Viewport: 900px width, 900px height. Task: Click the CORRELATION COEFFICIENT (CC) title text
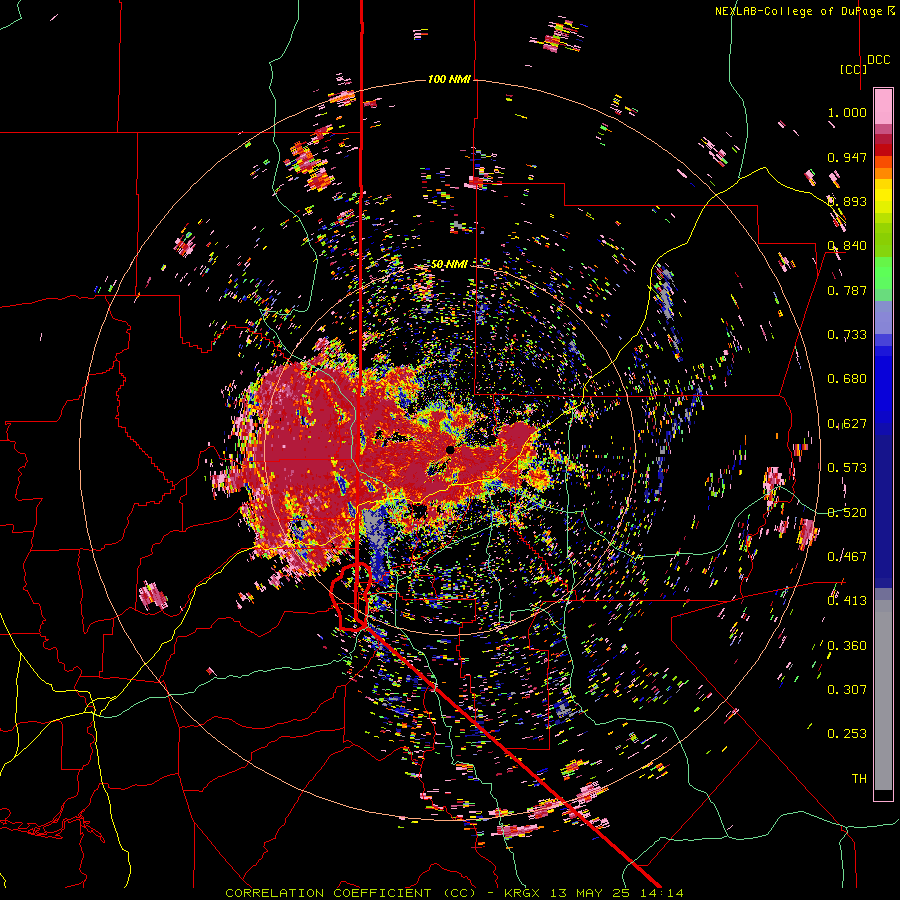[350, 893]
